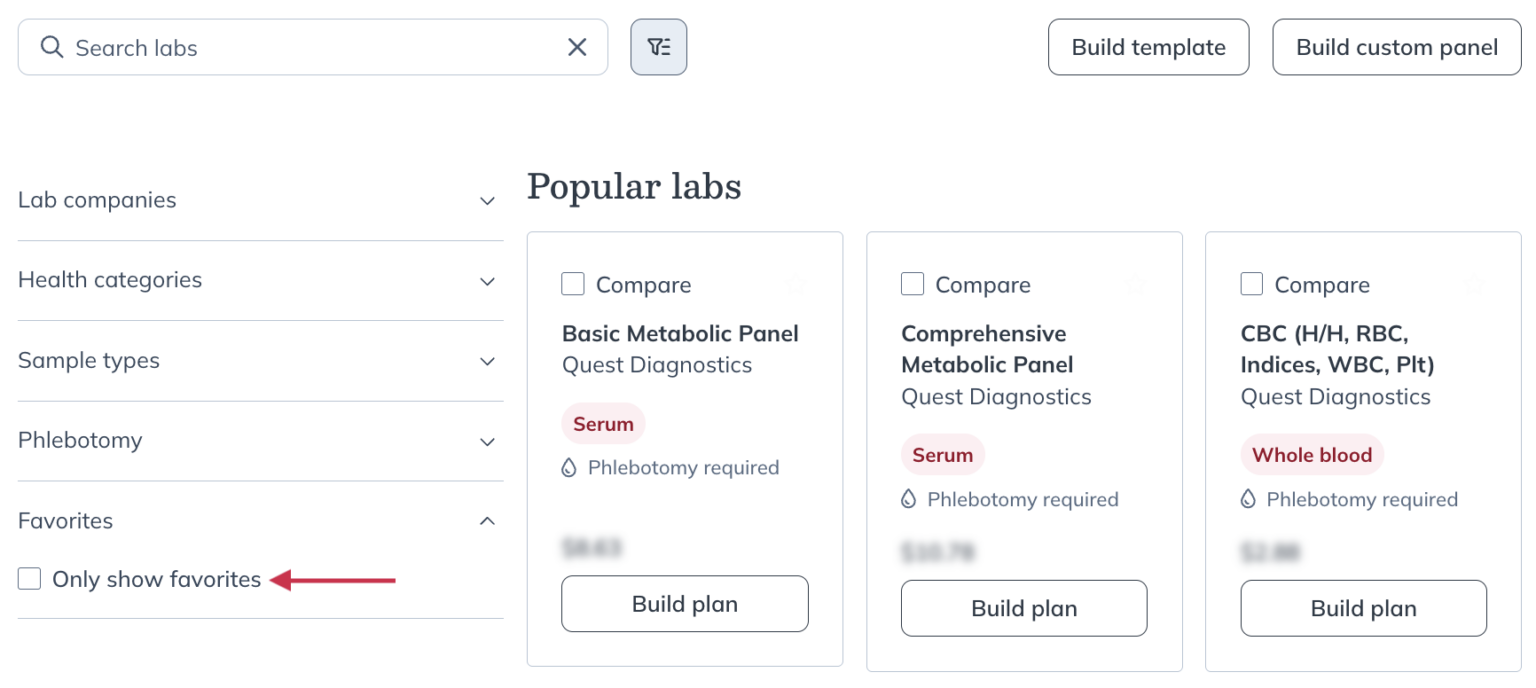This screenshot has height=688, width=1536.
Task: Clear the search field using the X icon
Action: coord(577,46)
